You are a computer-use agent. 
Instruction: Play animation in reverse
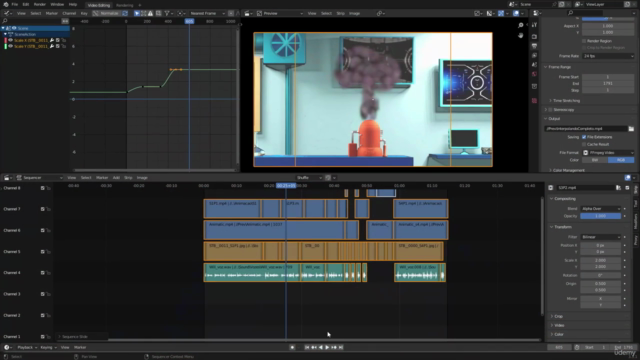(320, 347)
